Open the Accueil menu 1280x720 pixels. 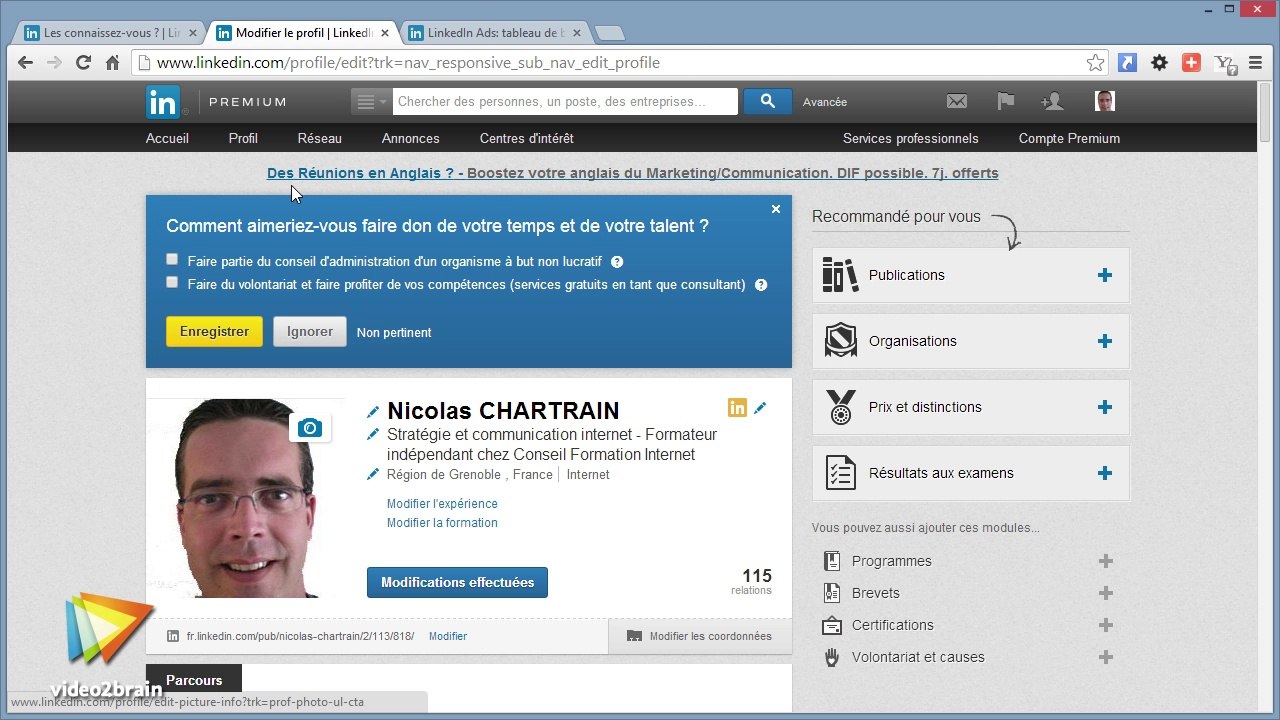coord(167,138)
